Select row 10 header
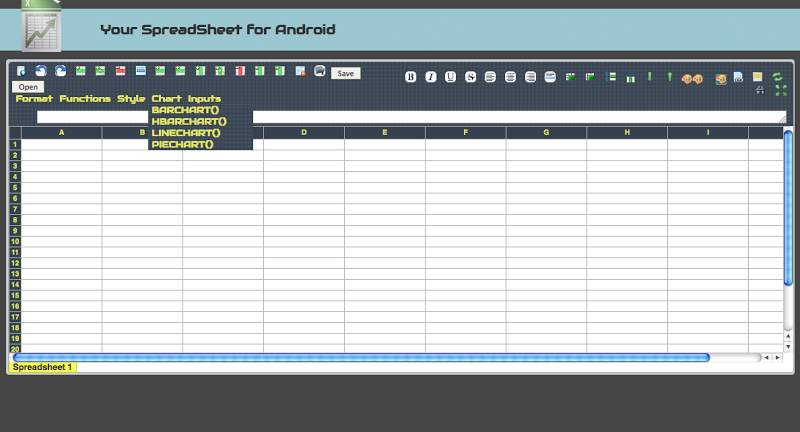 point(15,242)
